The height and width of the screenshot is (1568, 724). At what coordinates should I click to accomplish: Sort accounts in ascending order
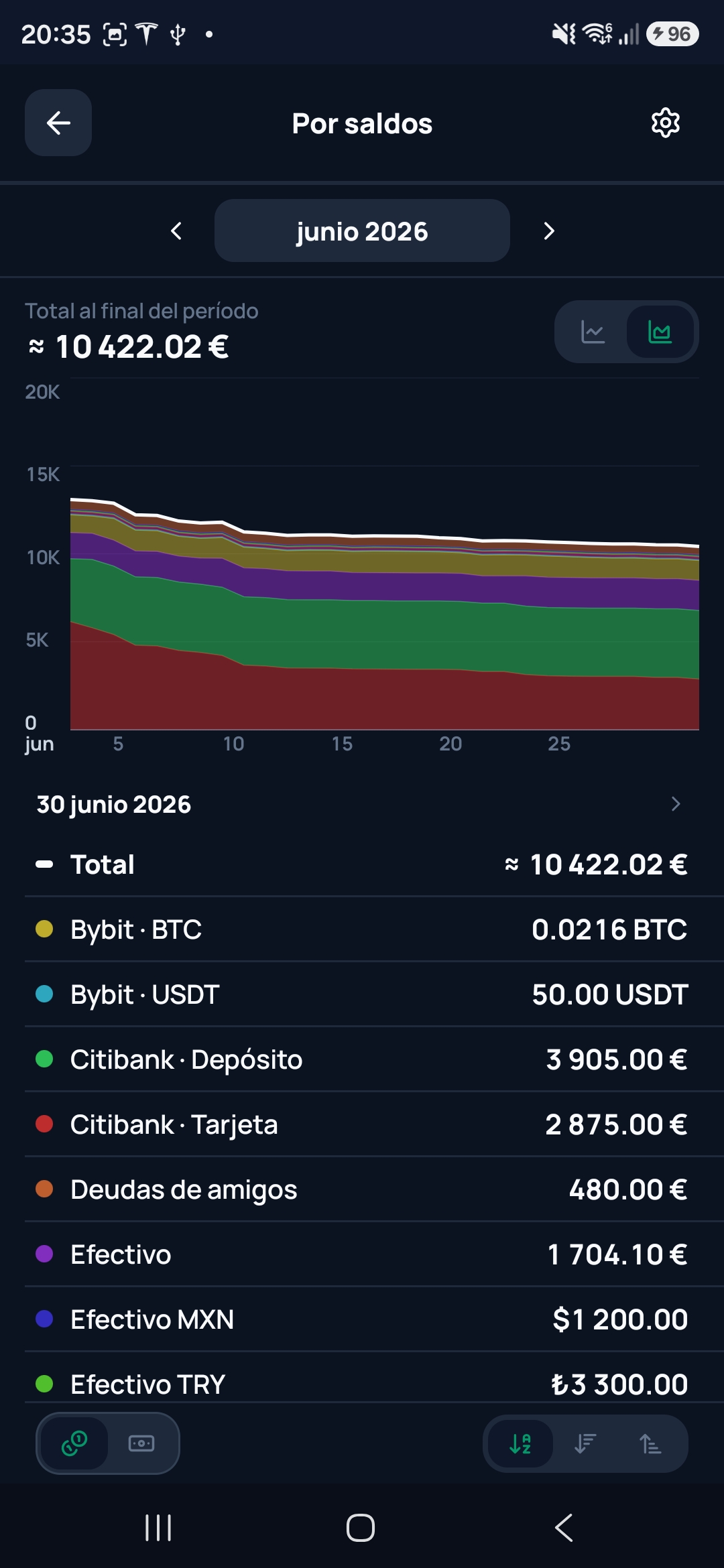(x=650, y=1443)
